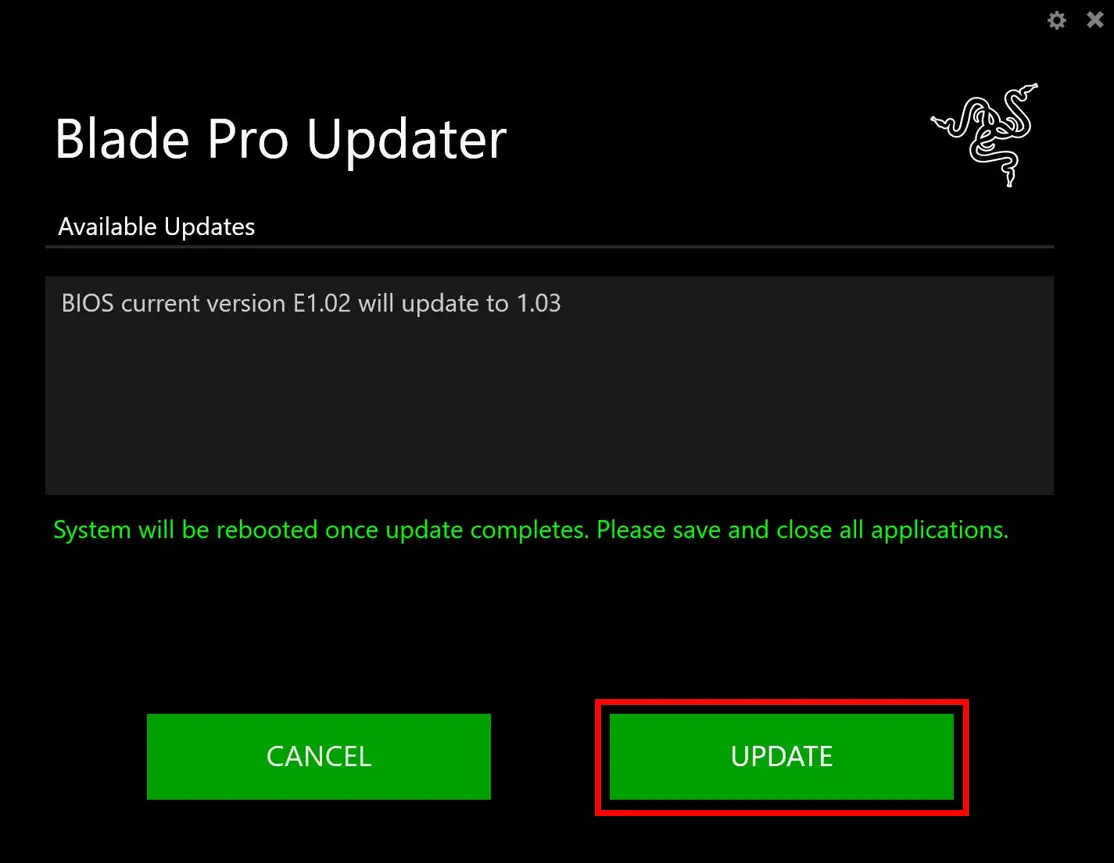This screenshot has height=863, width=1114.
Task: Open settings via the gear icon
Action: [1056, 20]
